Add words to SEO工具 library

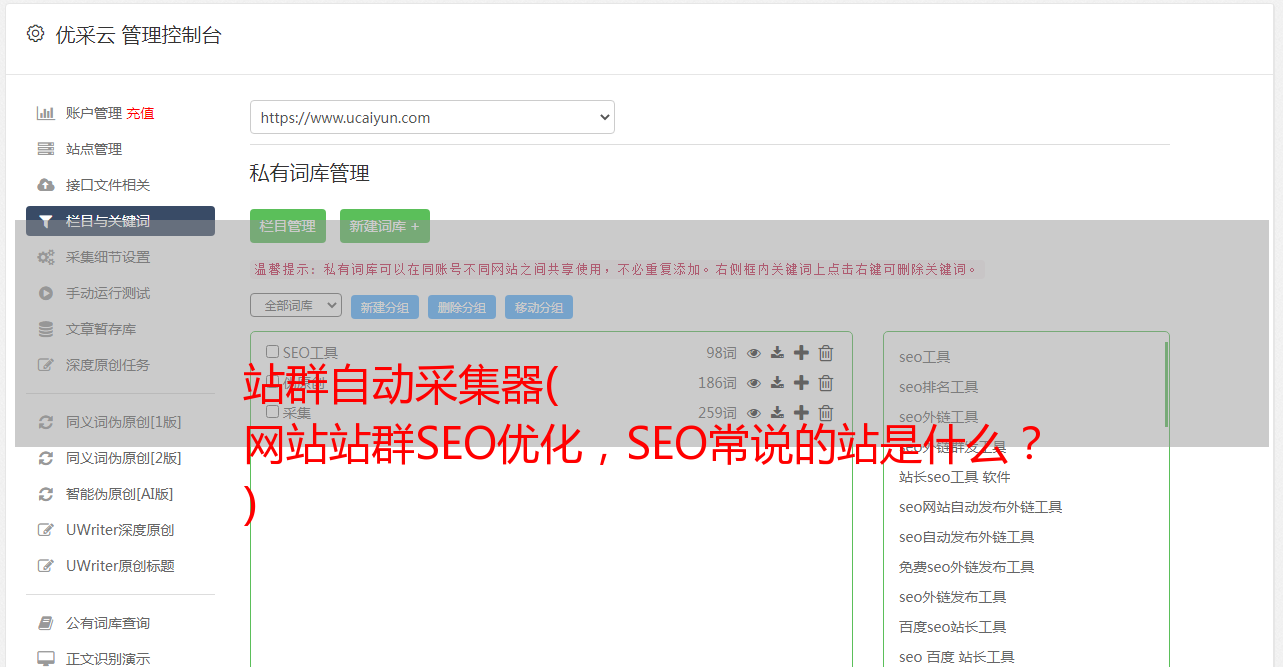coord(801,353)
